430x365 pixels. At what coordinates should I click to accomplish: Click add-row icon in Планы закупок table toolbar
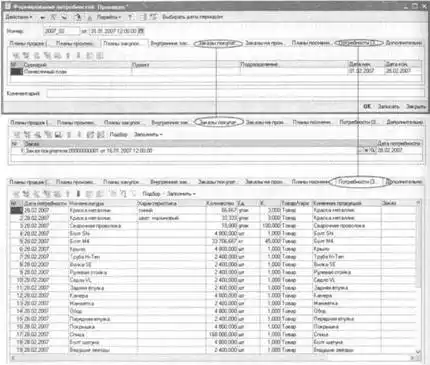click(16, 55)
